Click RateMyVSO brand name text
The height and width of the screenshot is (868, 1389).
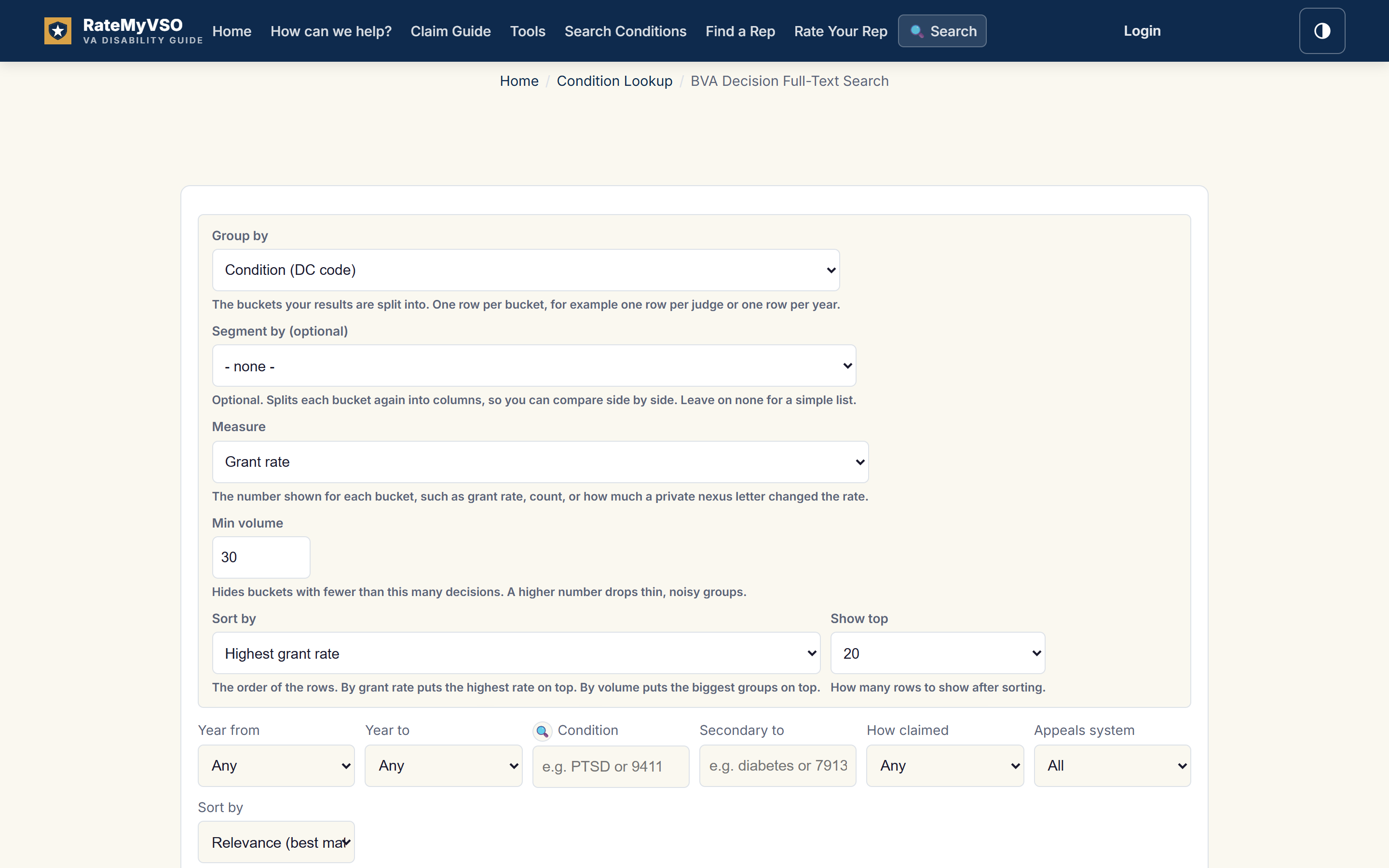click(x=133, y=25)
